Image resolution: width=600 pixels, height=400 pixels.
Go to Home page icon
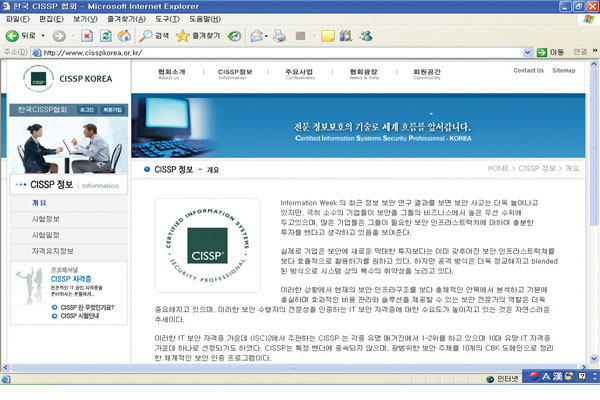click(x=124, y=36)
